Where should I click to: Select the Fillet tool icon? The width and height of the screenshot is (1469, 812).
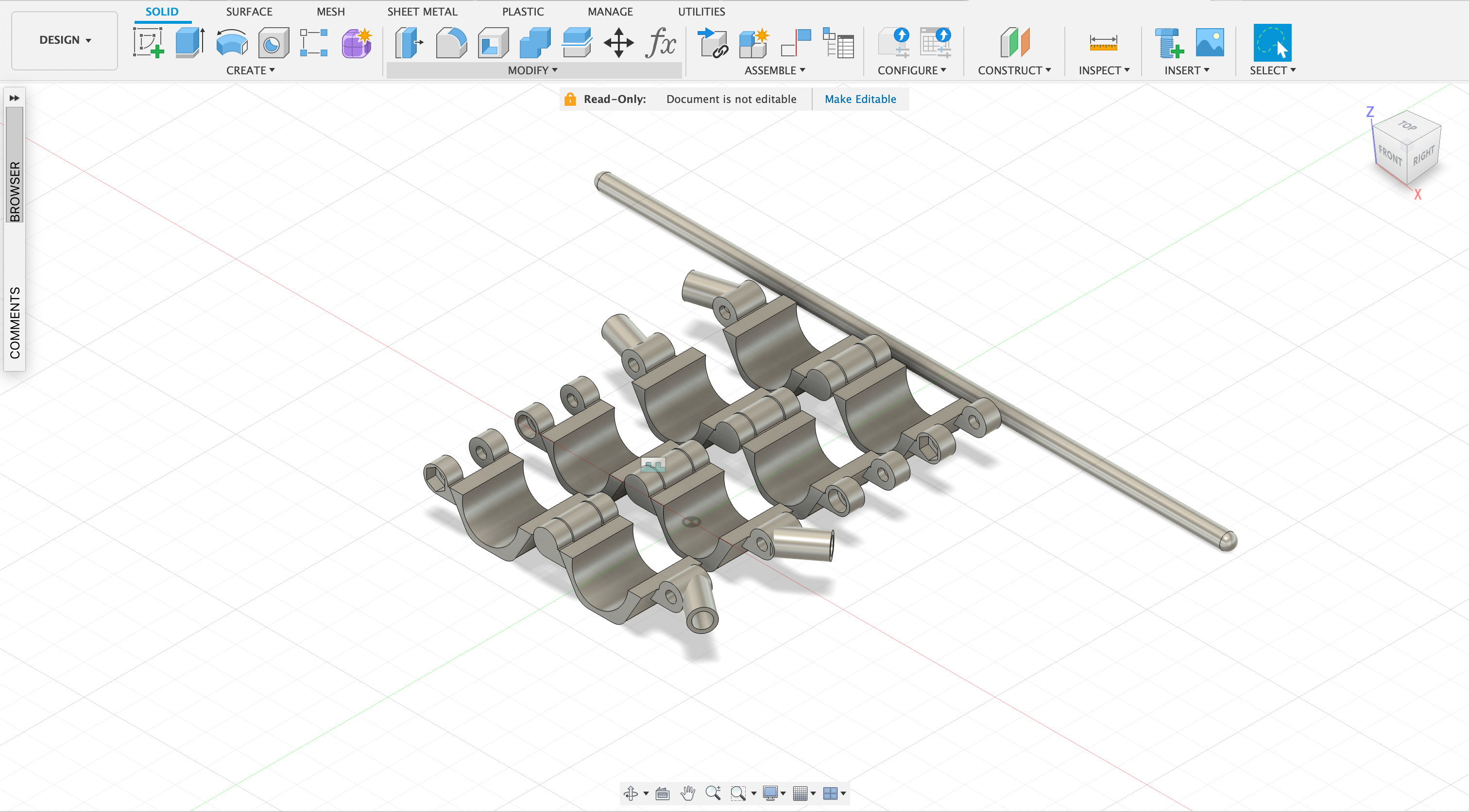pos(451,43)
